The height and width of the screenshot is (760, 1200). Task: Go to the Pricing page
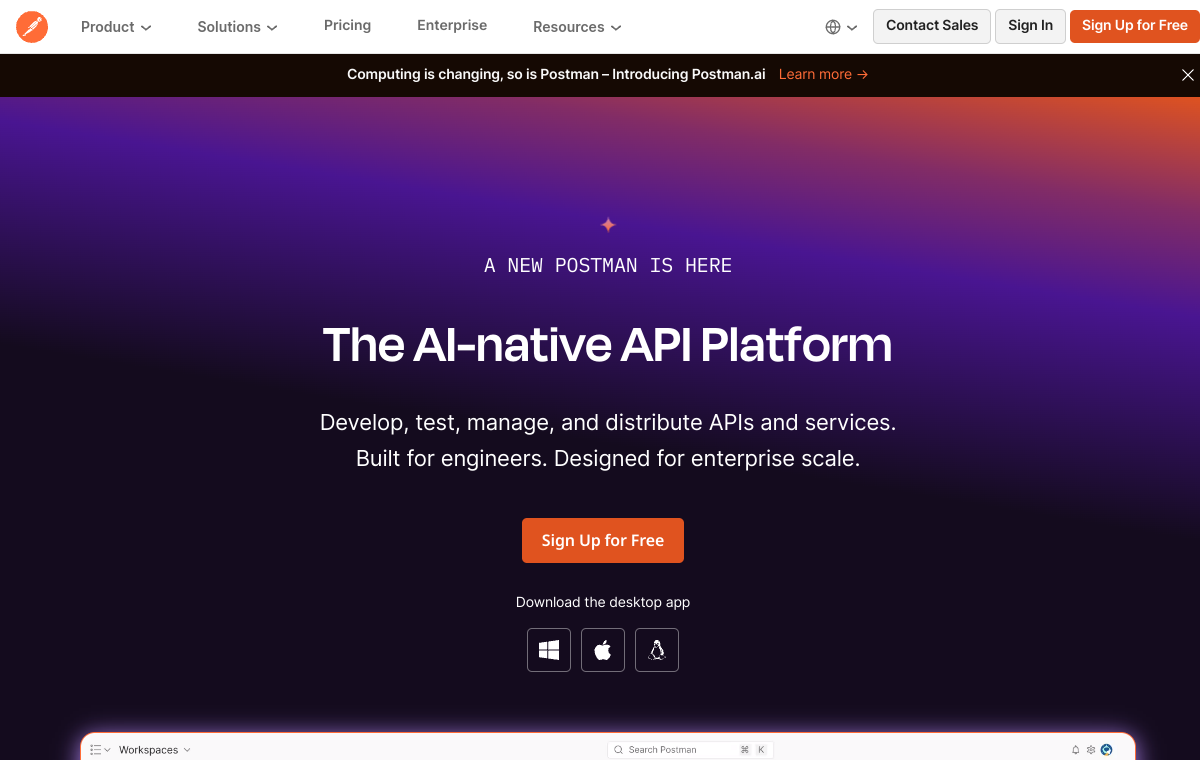pos(347,25)
